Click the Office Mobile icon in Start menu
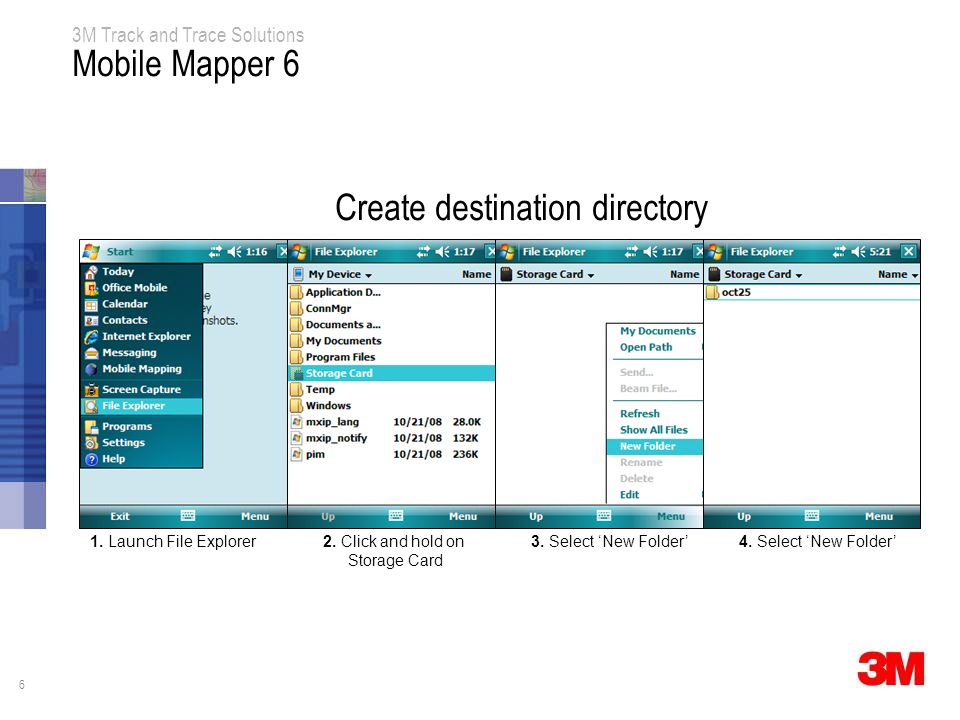 pos(91,288)
